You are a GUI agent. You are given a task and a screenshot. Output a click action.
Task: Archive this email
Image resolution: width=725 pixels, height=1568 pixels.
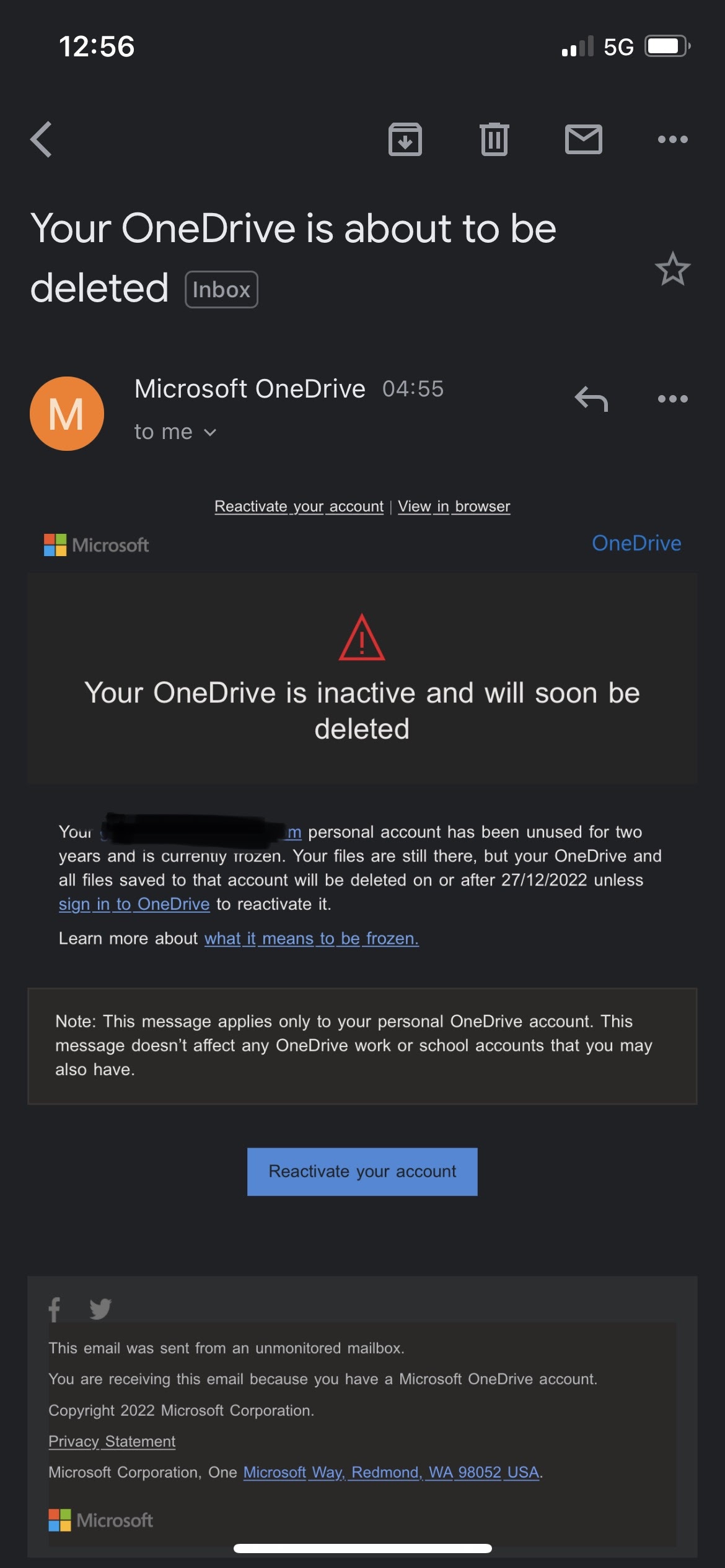(406, 139)
